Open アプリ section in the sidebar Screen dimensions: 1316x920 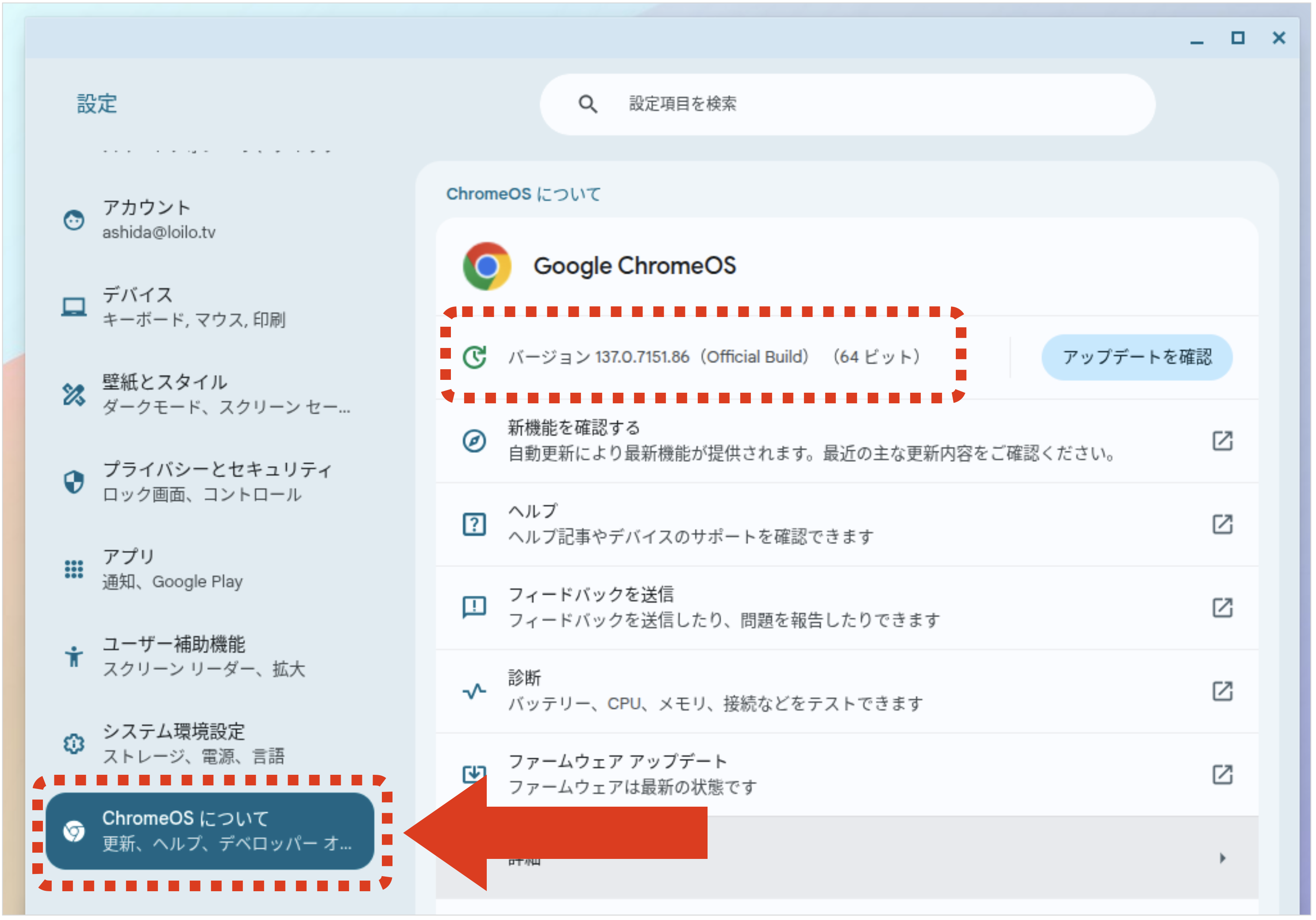point(172,569)
